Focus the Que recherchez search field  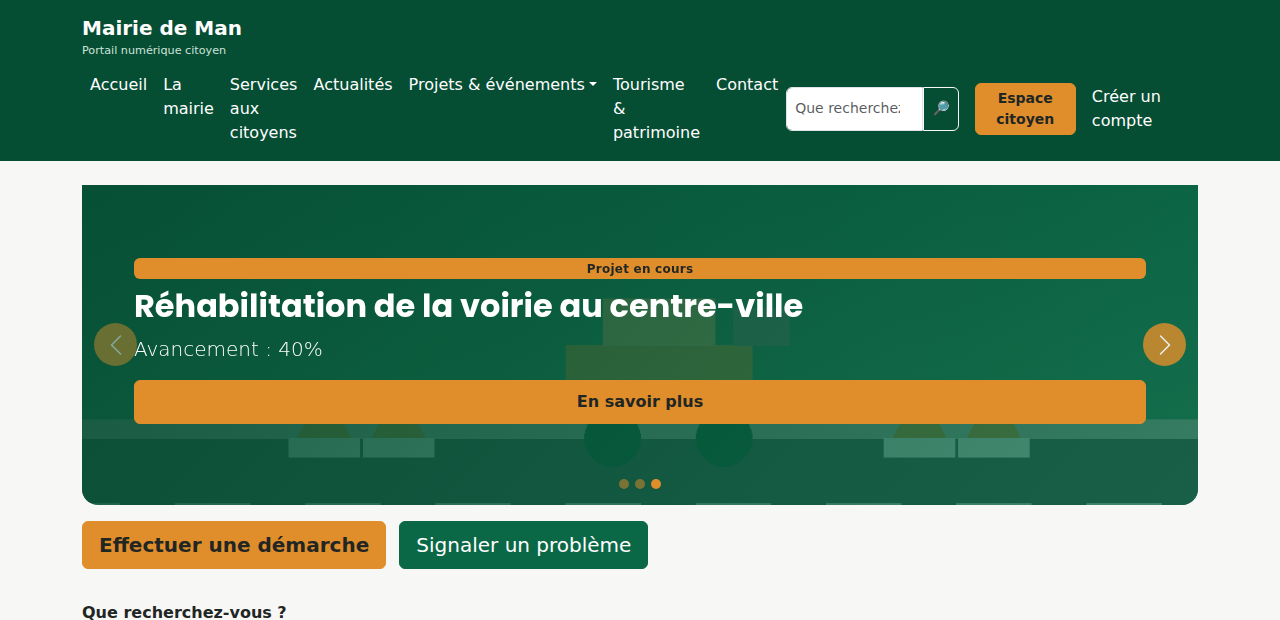coord(854,109)
